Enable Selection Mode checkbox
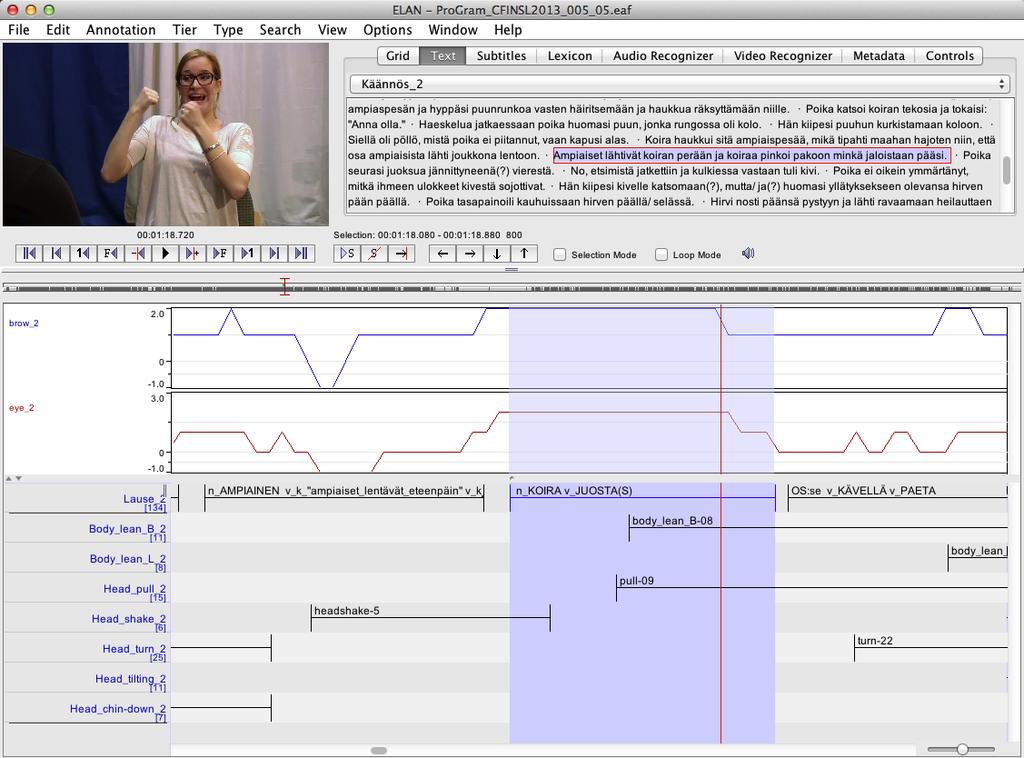1024x758 pixels. pyautogui.click(x=560, y=255)
